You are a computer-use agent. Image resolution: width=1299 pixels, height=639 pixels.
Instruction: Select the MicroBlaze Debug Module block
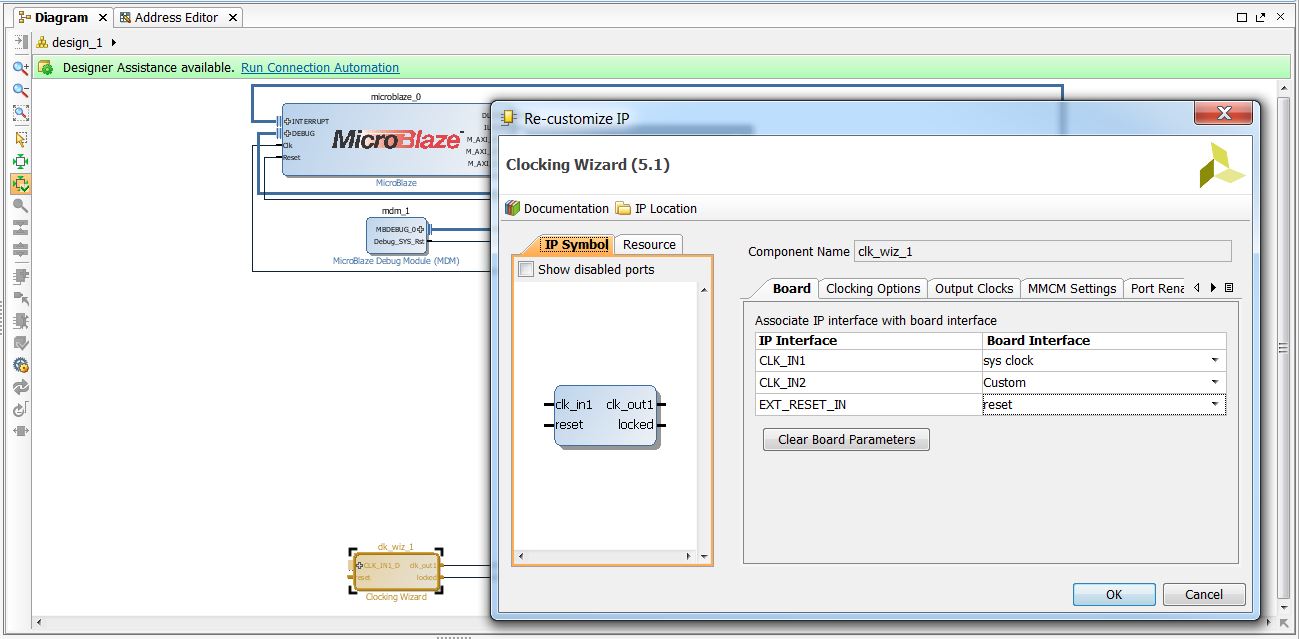click(x=396, y=236)
